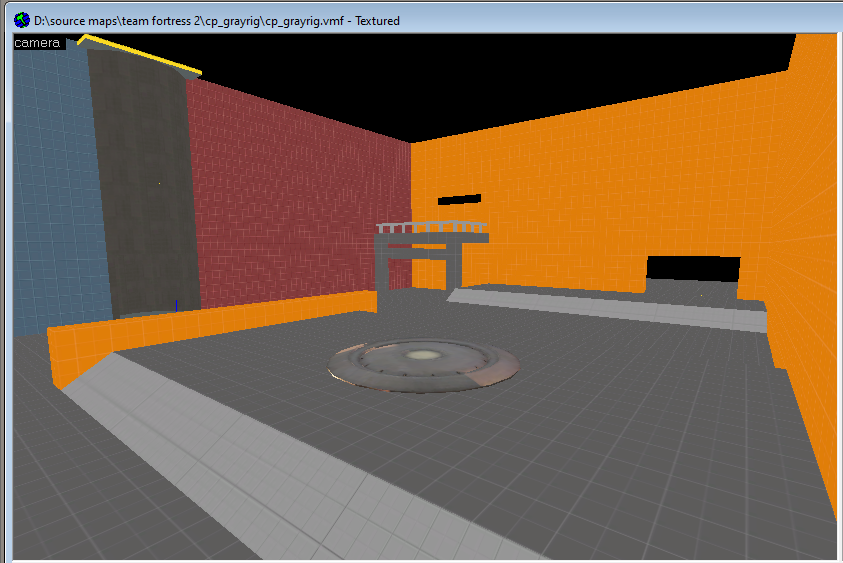Select the round control point model on the floor

[424, 365]
